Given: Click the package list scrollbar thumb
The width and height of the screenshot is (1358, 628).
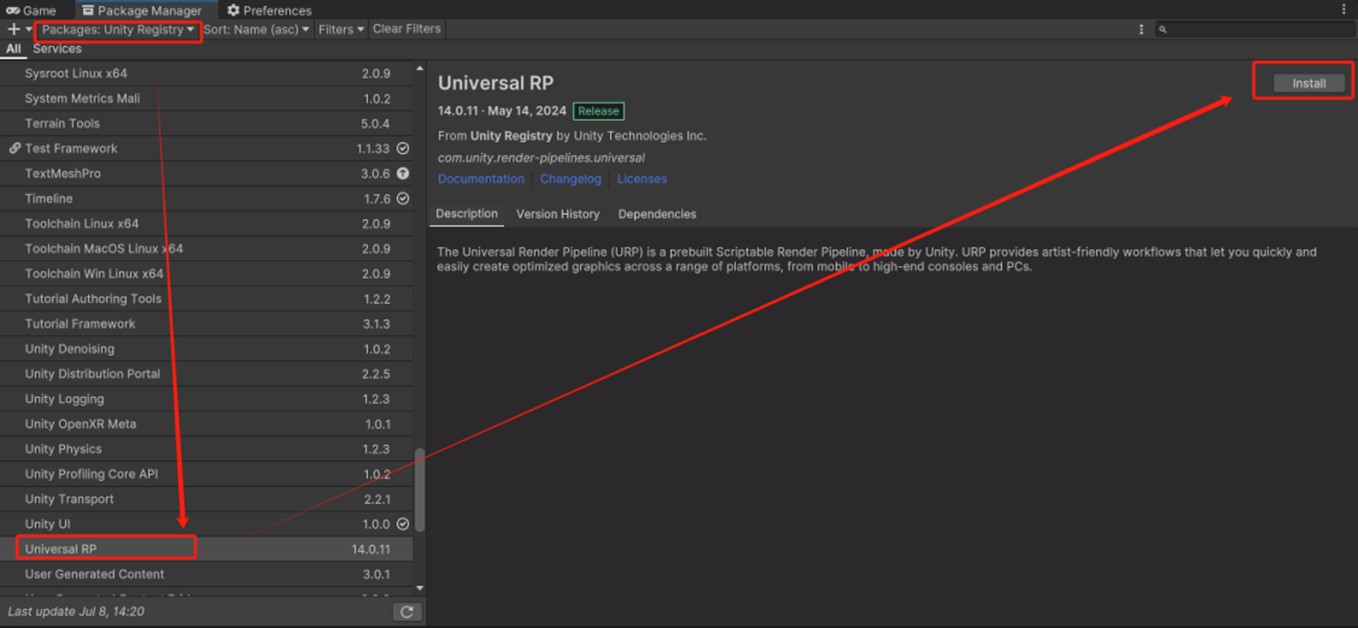Looking at the screenshot, I should 419,489.
